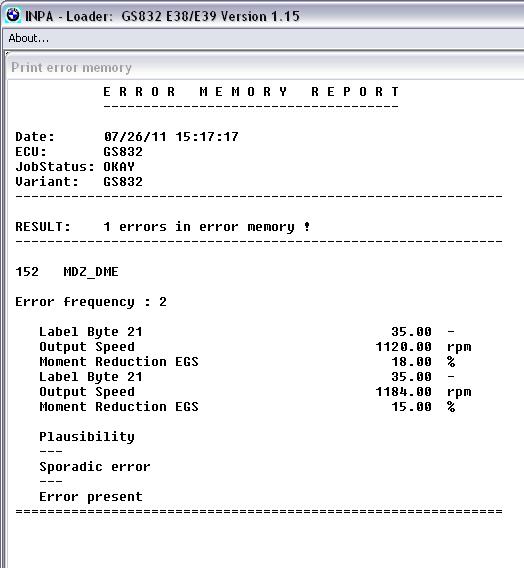
Task: Click the RESULT line text
Action: point(163,227)
